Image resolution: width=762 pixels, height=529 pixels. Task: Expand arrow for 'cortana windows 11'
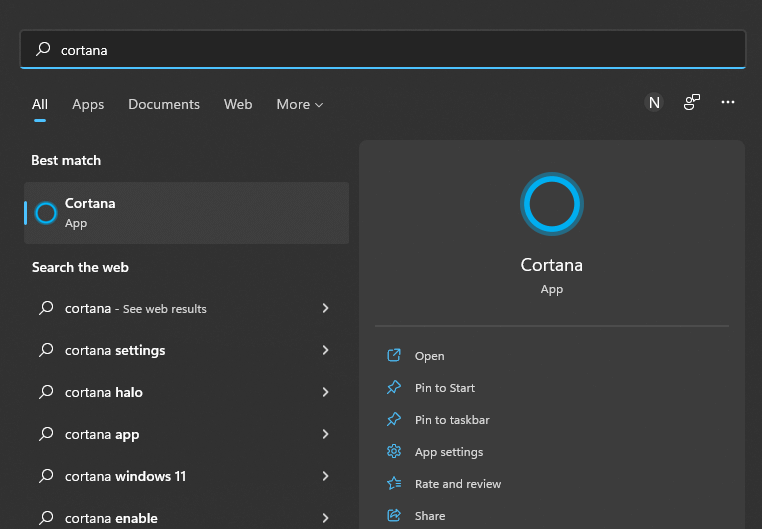coord(326,476)
